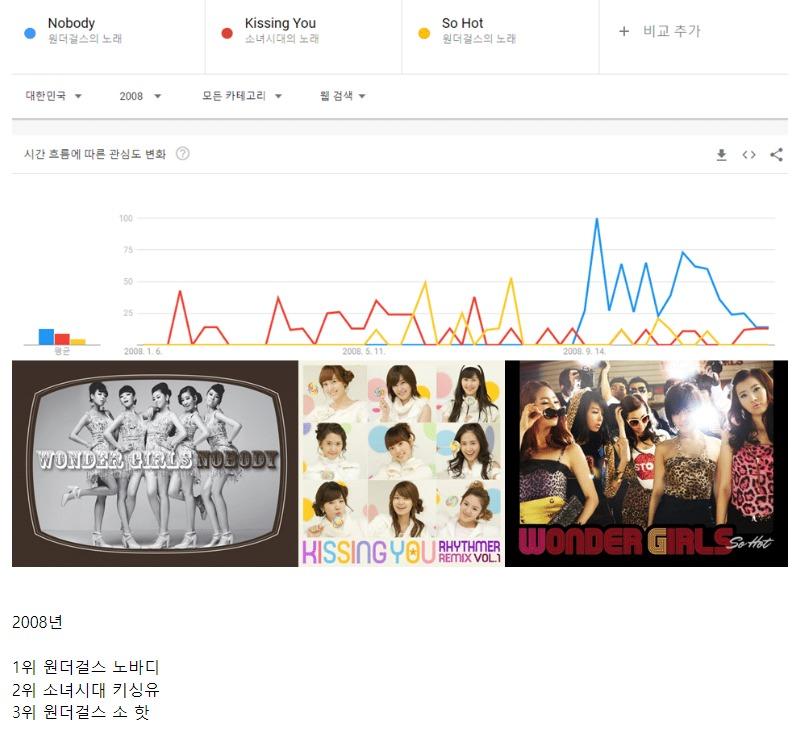Select the Nobody search term card
Image resolution: width=800 pixels, height=746 pixels.
108,37
